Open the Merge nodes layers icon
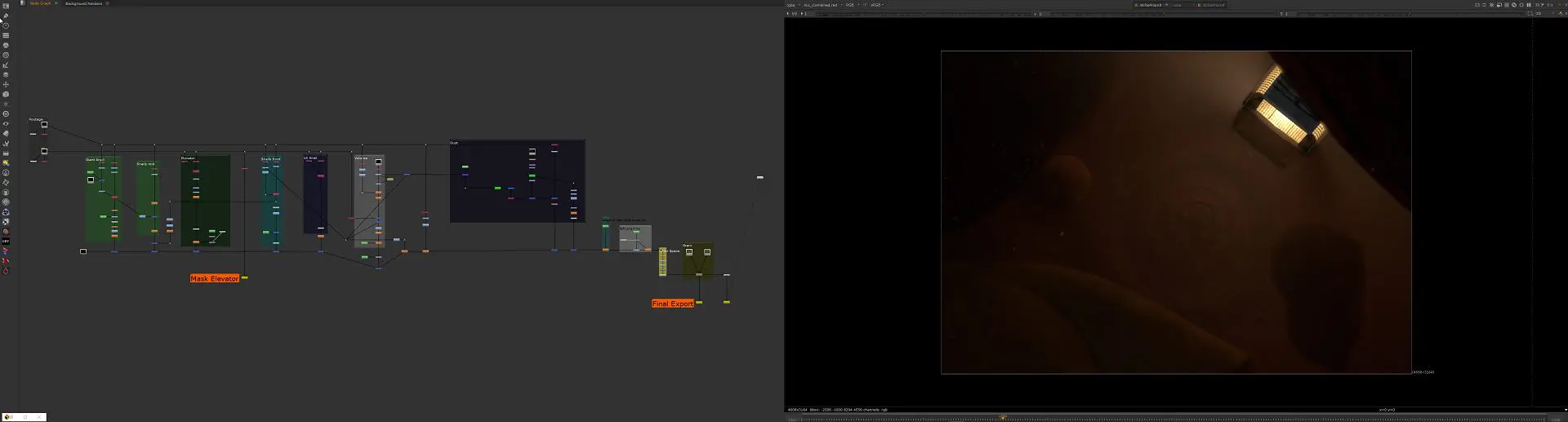 click(x=6, y=74)
